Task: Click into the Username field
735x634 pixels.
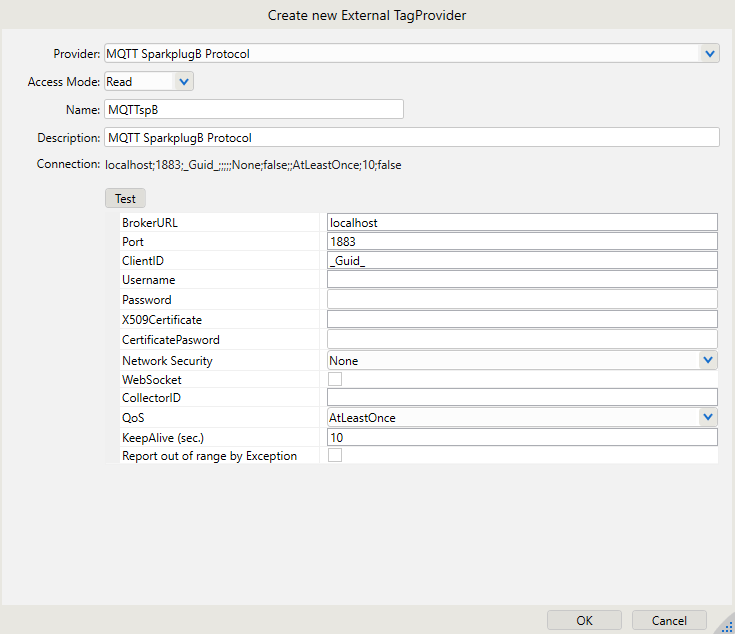Action: (522, 280)
